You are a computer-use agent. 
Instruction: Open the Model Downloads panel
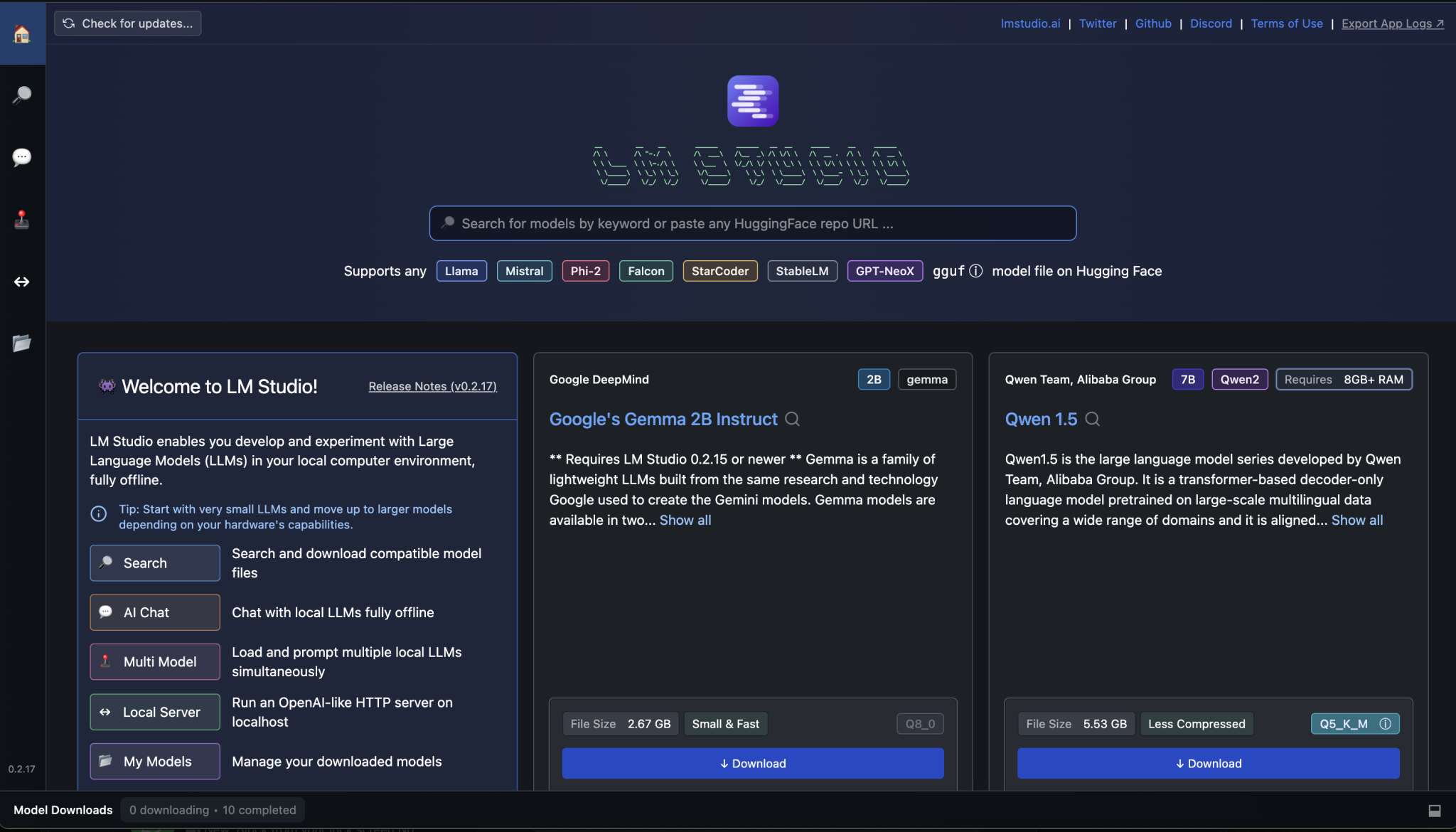click(x=63, y=810)
